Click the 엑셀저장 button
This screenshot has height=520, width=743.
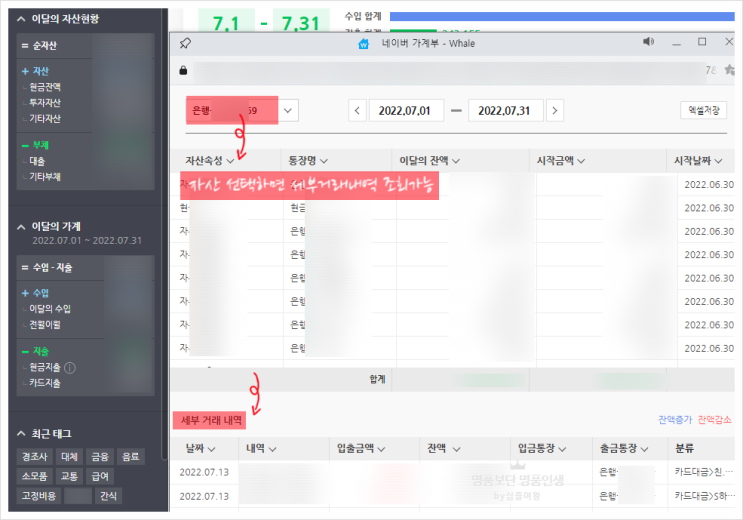(x=704, y=110)
